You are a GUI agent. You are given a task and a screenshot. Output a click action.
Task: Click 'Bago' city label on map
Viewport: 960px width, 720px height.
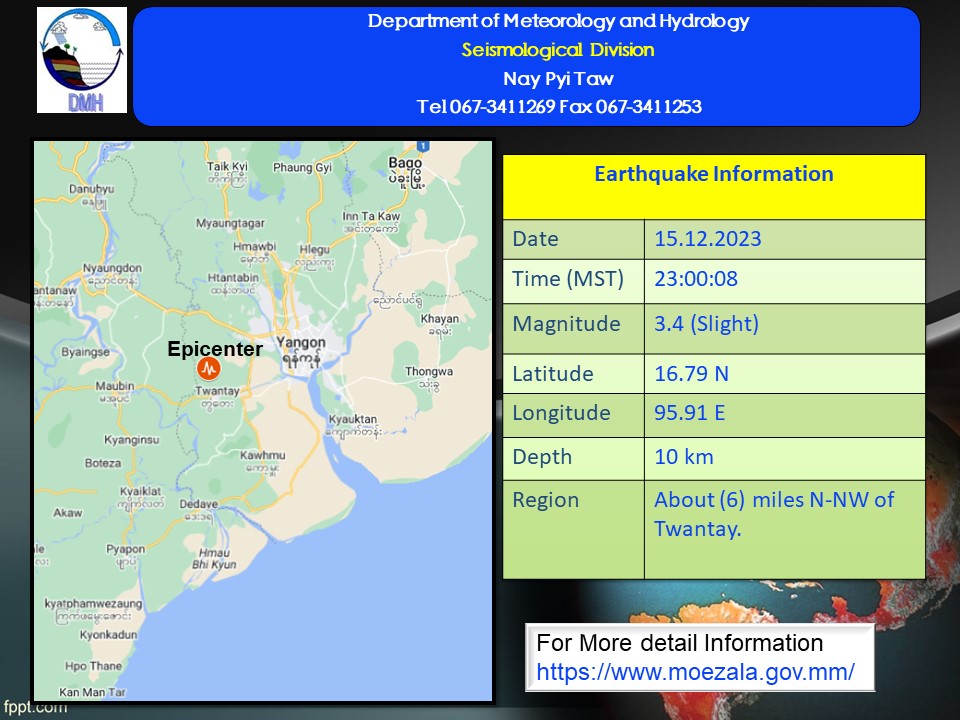(x=405, y=163)
